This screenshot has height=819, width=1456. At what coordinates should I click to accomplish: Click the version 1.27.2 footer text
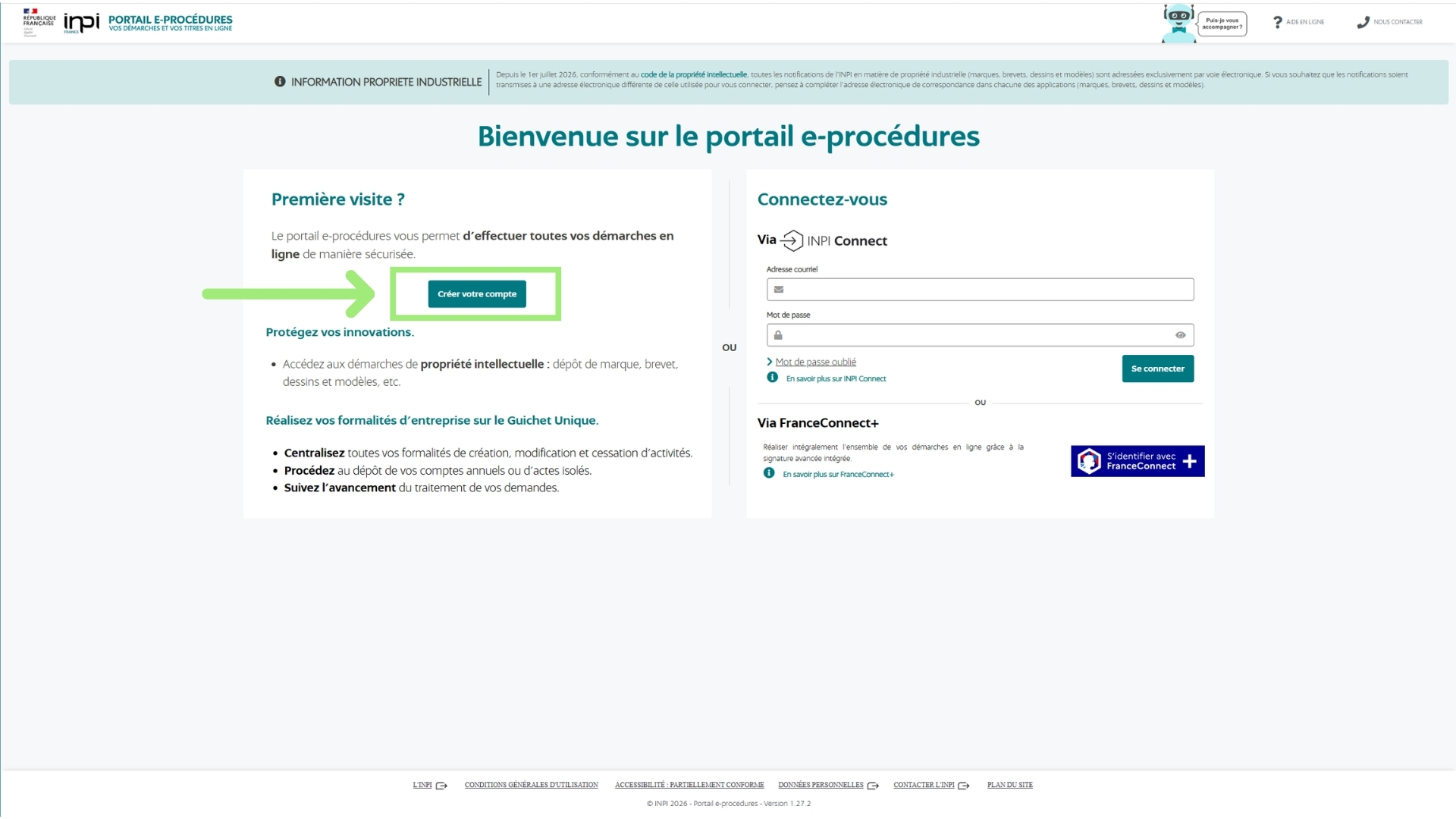(x=787, y=804)
